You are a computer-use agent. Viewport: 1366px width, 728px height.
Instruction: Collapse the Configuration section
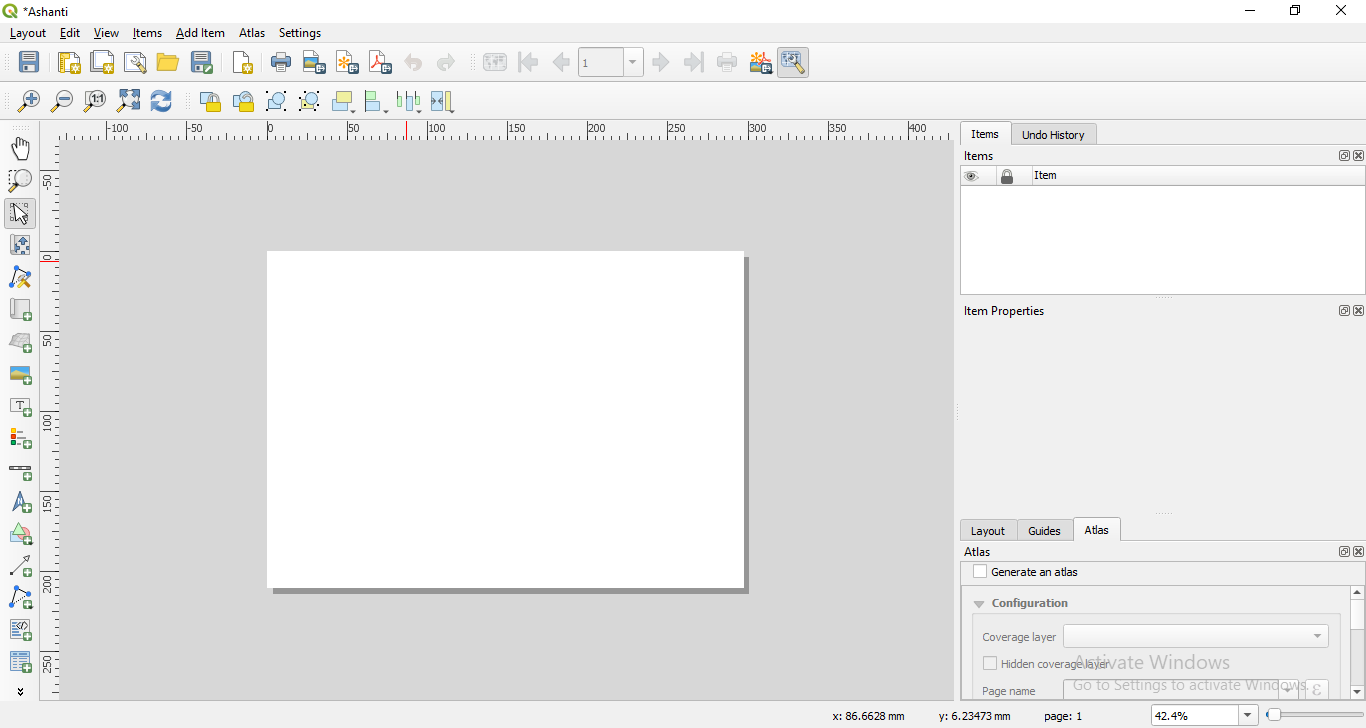pyautogui.click(x=979, y=604)
